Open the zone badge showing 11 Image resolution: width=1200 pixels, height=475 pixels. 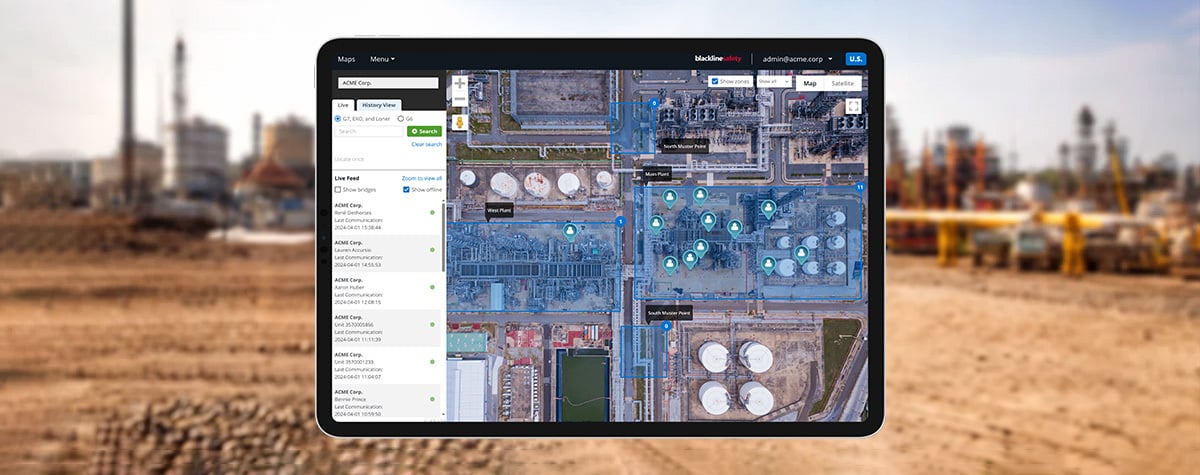tap(860, 187)
